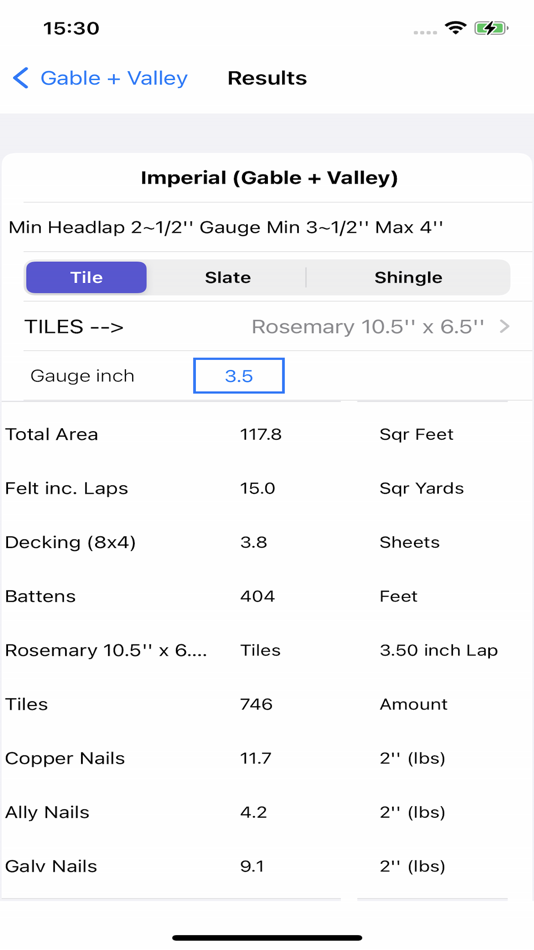The height and width of the screenshot is (950, 534).
Task: Tap the Galv Nails row
Action: [267, 866]
